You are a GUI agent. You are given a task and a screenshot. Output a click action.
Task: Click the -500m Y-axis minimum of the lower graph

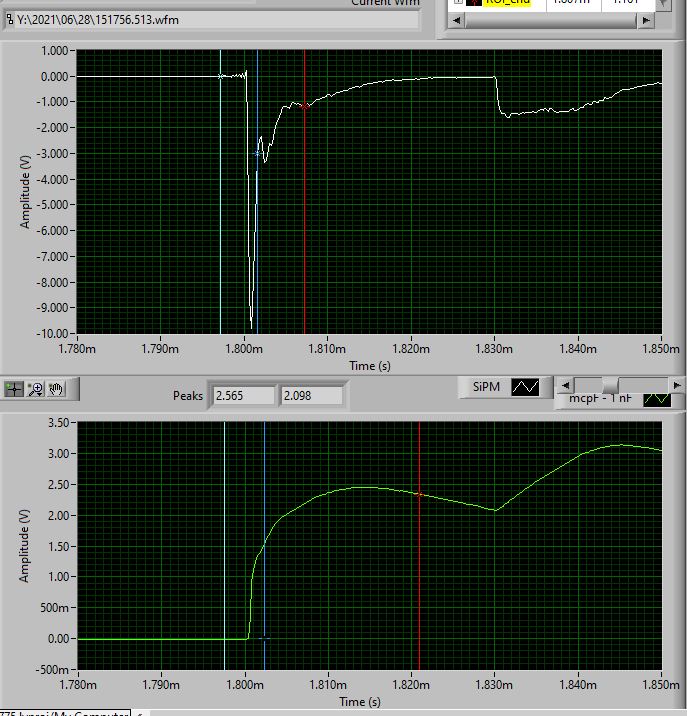coord(52,670)
